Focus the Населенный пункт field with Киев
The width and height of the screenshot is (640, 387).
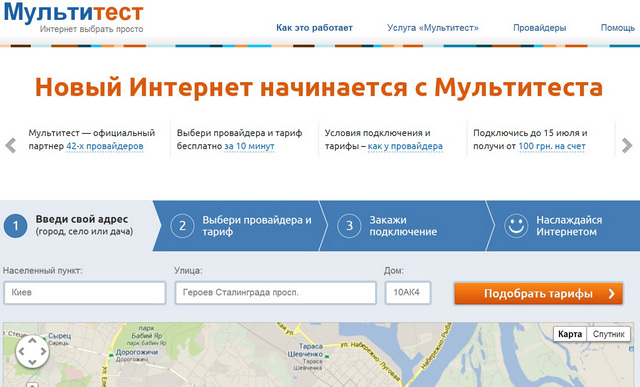[x=85, y=293]
